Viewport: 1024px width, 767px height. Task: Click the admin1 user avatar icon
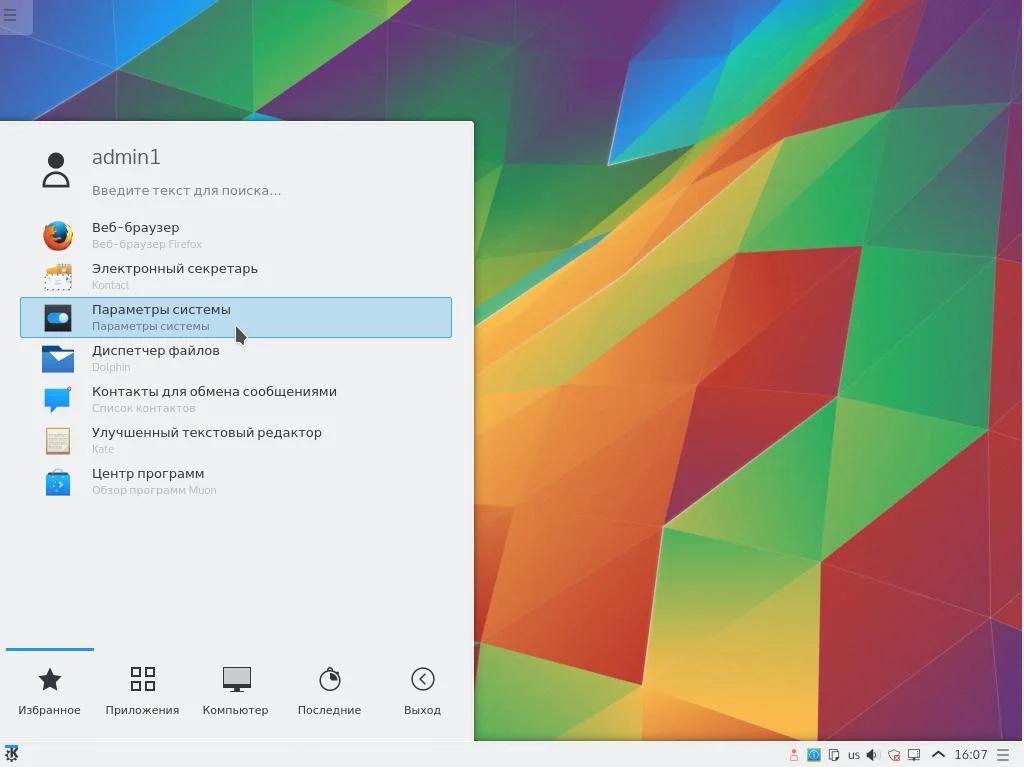[56, 170]
